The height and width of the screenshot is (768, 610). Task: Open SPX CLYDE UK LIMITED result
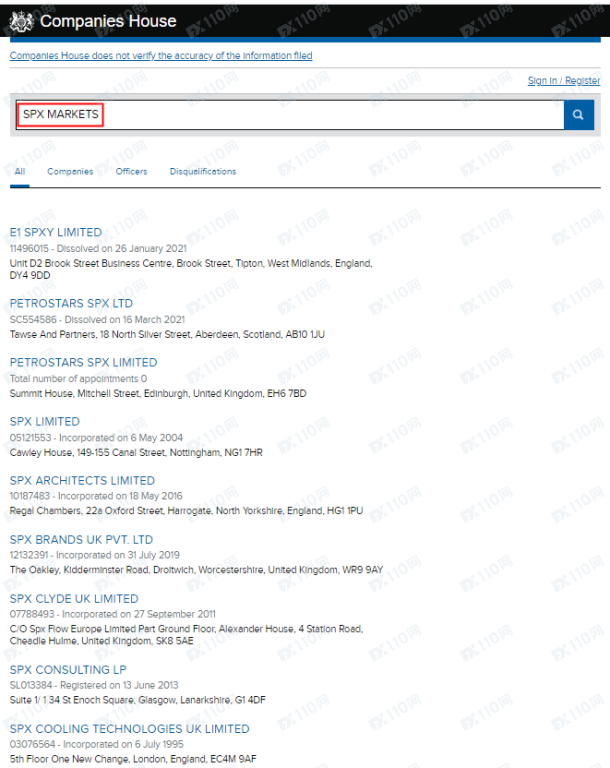[74, 599]
